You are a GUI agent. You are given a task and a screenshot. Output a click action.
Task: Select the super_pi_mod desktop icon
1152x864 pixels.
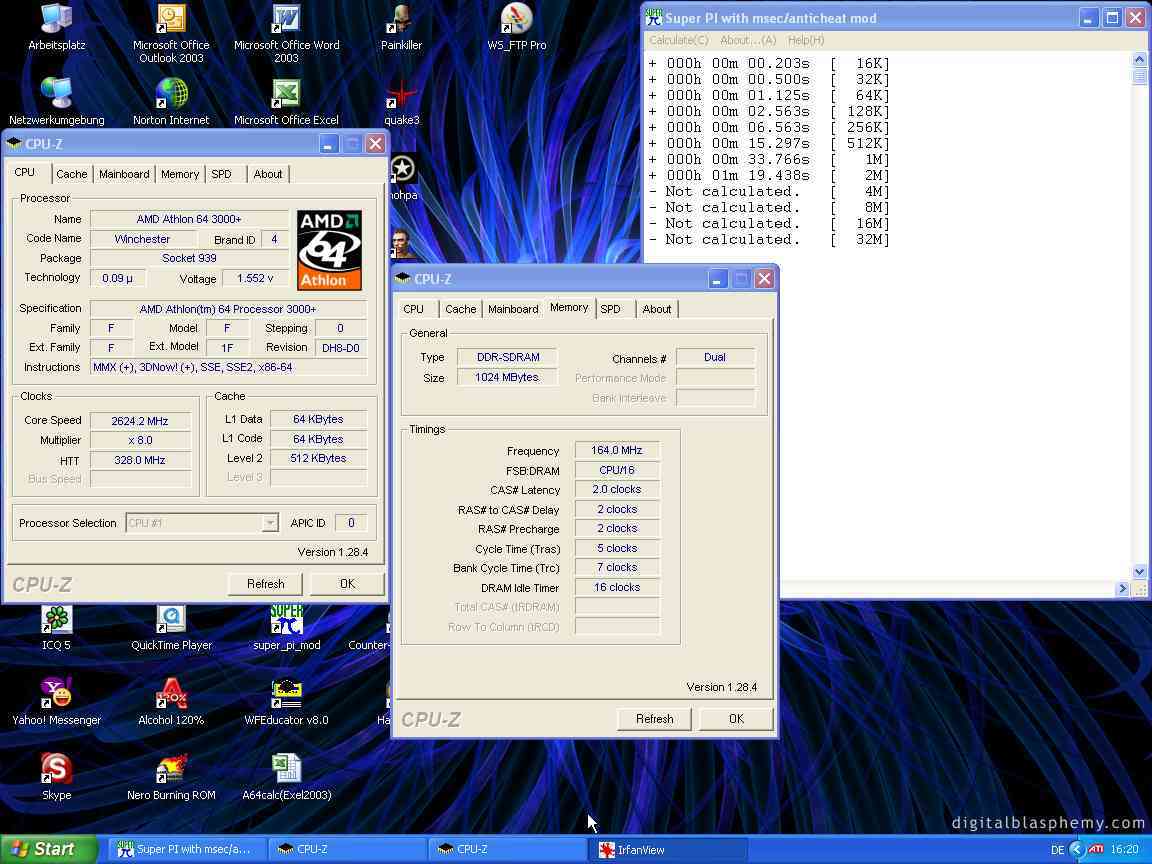click(287, 628)
